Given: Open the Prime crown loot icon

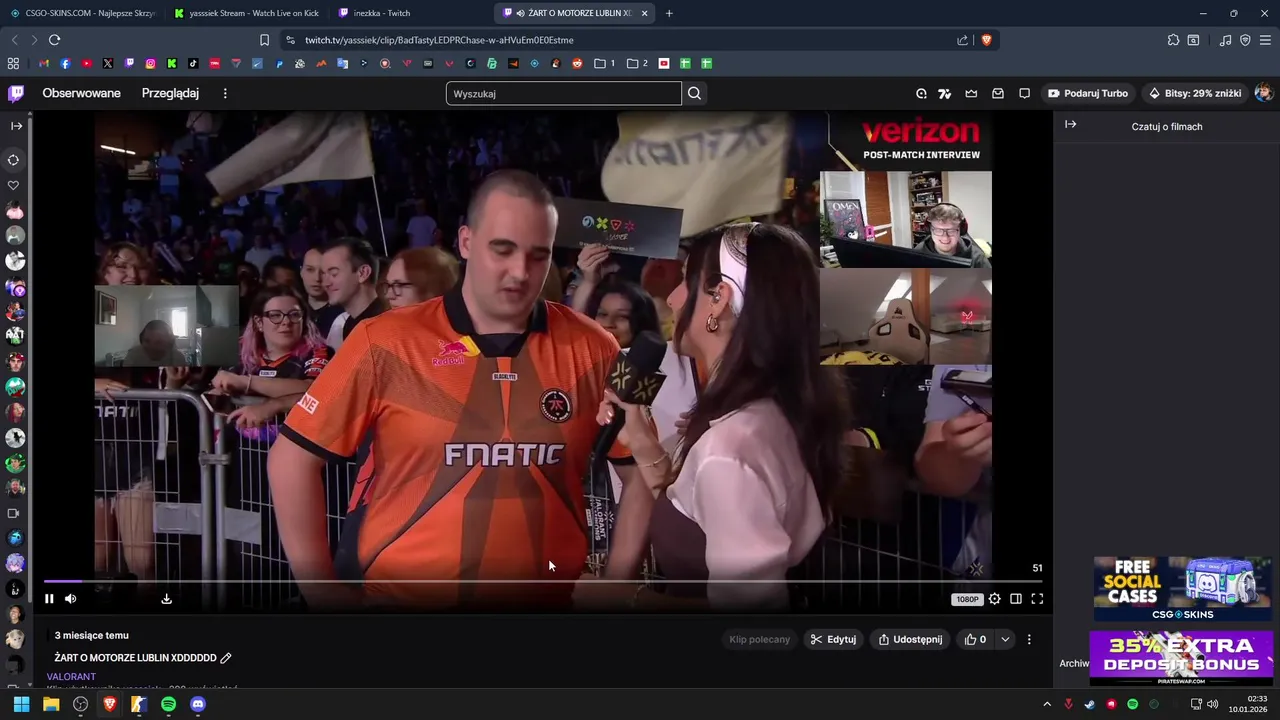Looking at the screenshot, I should coord(971,94).
